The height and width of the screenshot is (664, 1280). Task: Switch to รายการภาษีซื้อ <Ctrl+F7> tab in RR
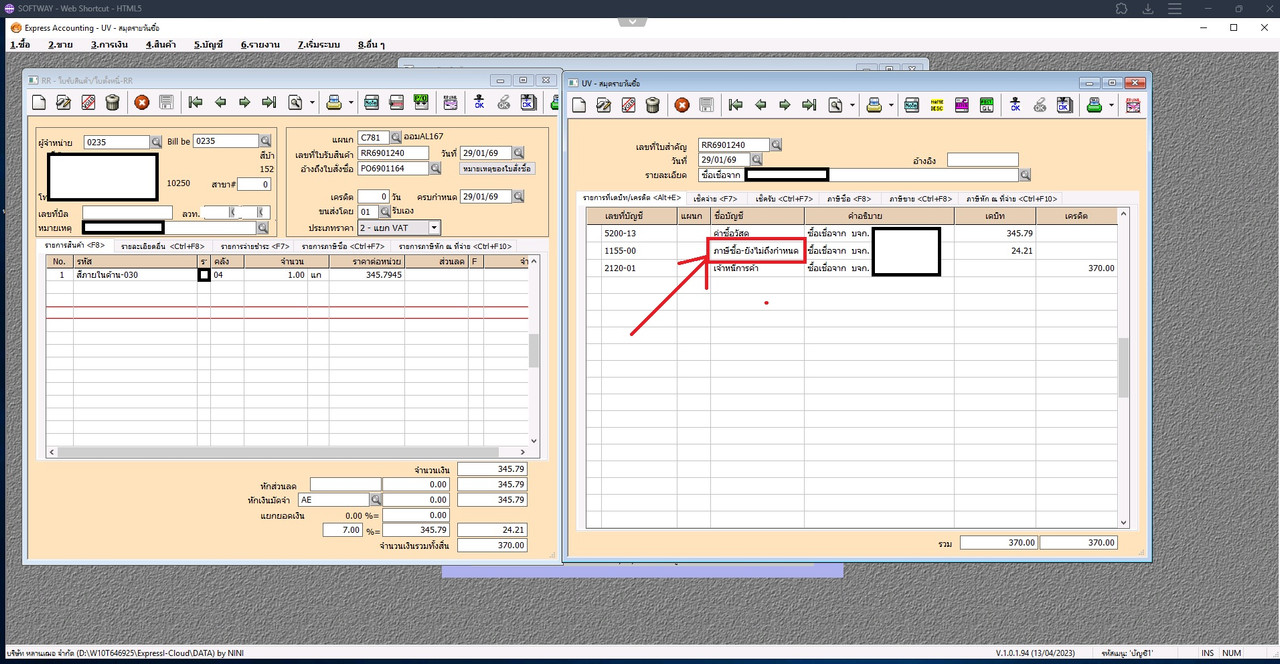pos(344,246)
